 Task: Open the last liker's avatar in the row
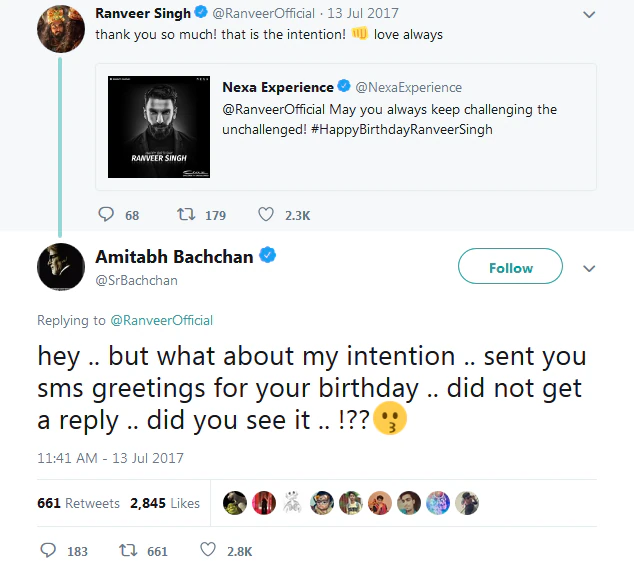(x=467, y=502)
